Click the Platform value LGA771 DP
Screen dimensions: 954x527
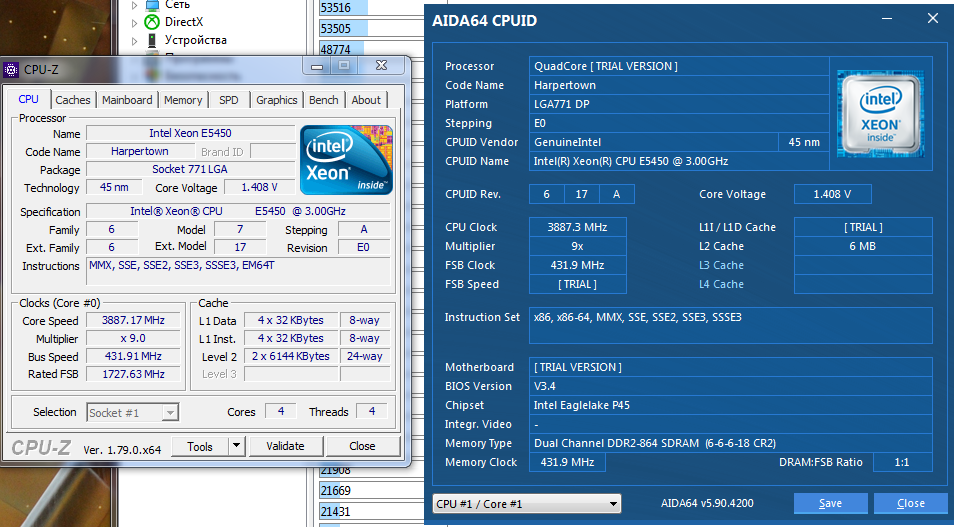coord(679,104)
